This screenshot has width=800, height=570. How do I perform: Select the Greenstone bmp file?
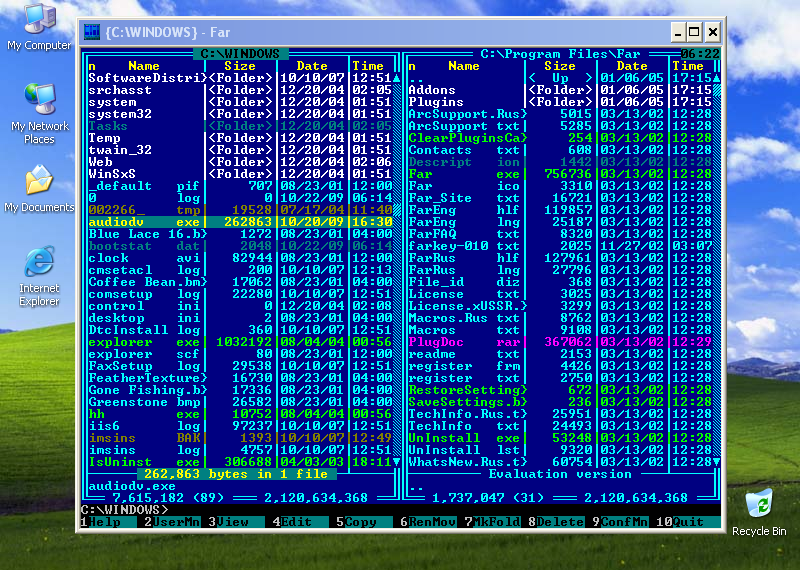(240, 402)
